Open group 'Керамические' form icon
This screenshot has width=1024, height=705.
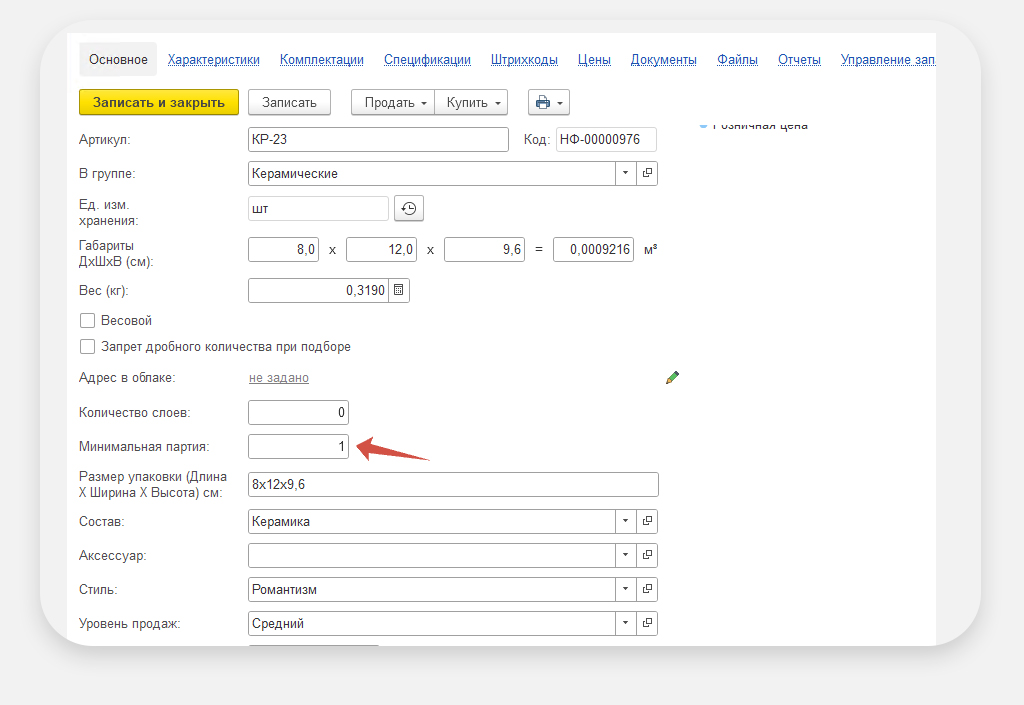tap(647, 173)
